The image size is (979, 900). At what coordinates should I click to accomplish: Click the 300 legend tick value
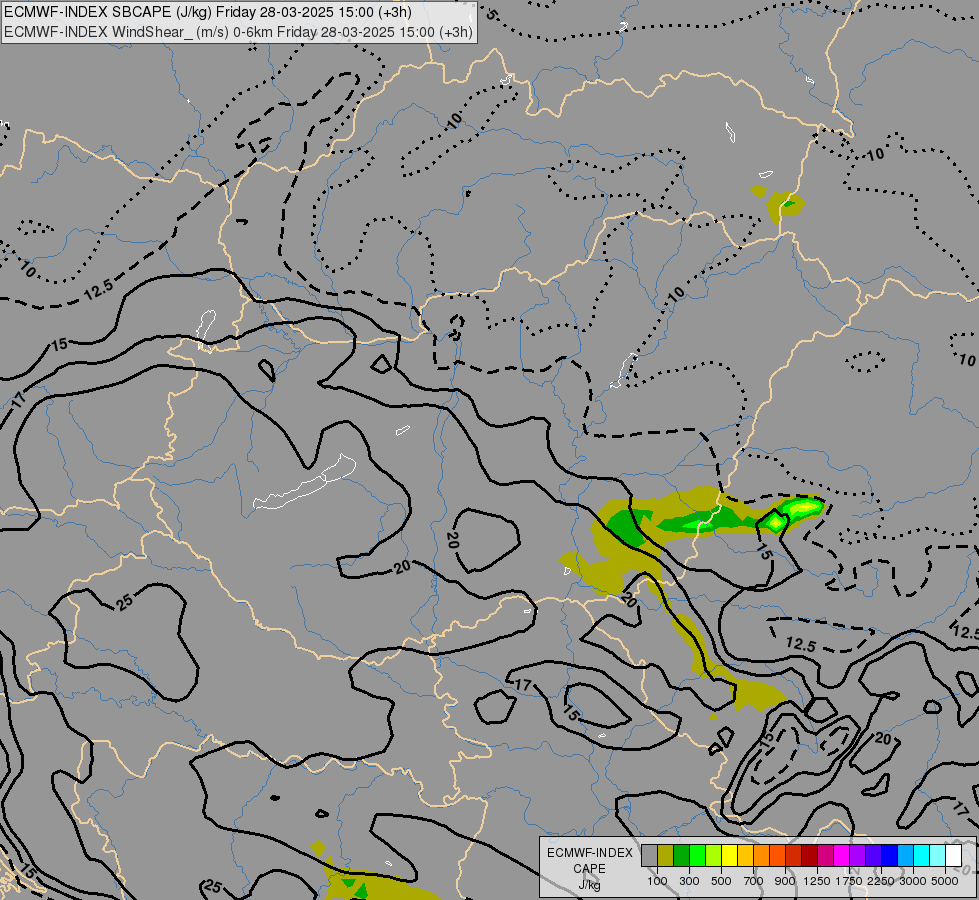[689, 881]
